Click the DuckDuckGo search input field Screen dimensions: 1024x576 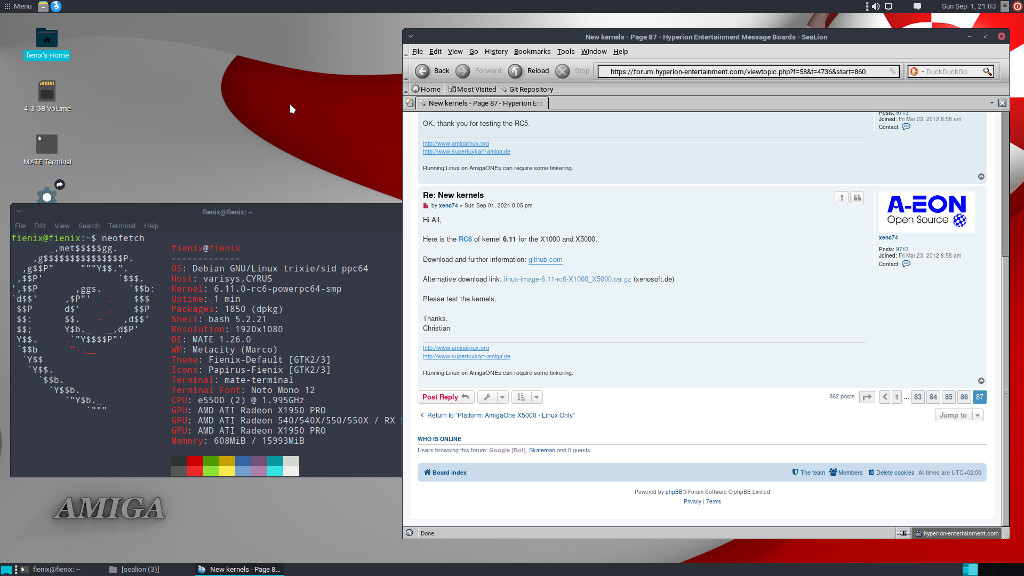(950, 71)
